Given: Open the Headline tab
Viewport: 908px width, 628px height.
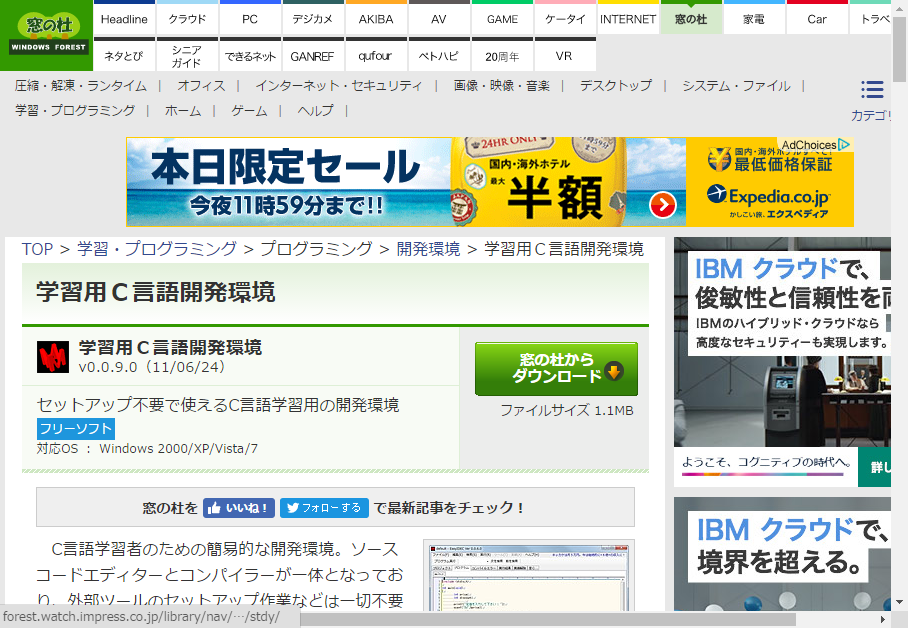Looking at the screenshot, I should click(x=124, y=19).
